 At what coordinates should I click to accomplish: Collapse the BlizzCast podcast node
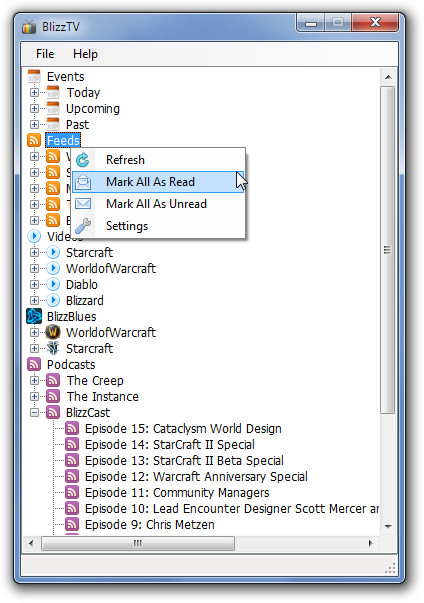click(34, 412)
